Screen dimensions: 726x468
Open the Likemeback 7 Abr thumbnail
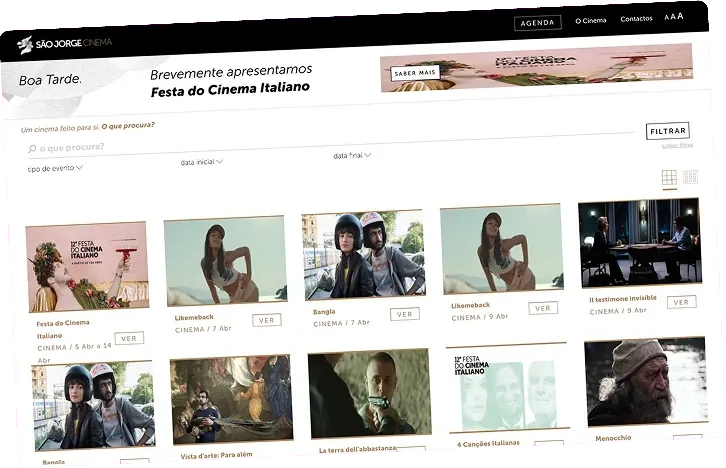[225, 261]
